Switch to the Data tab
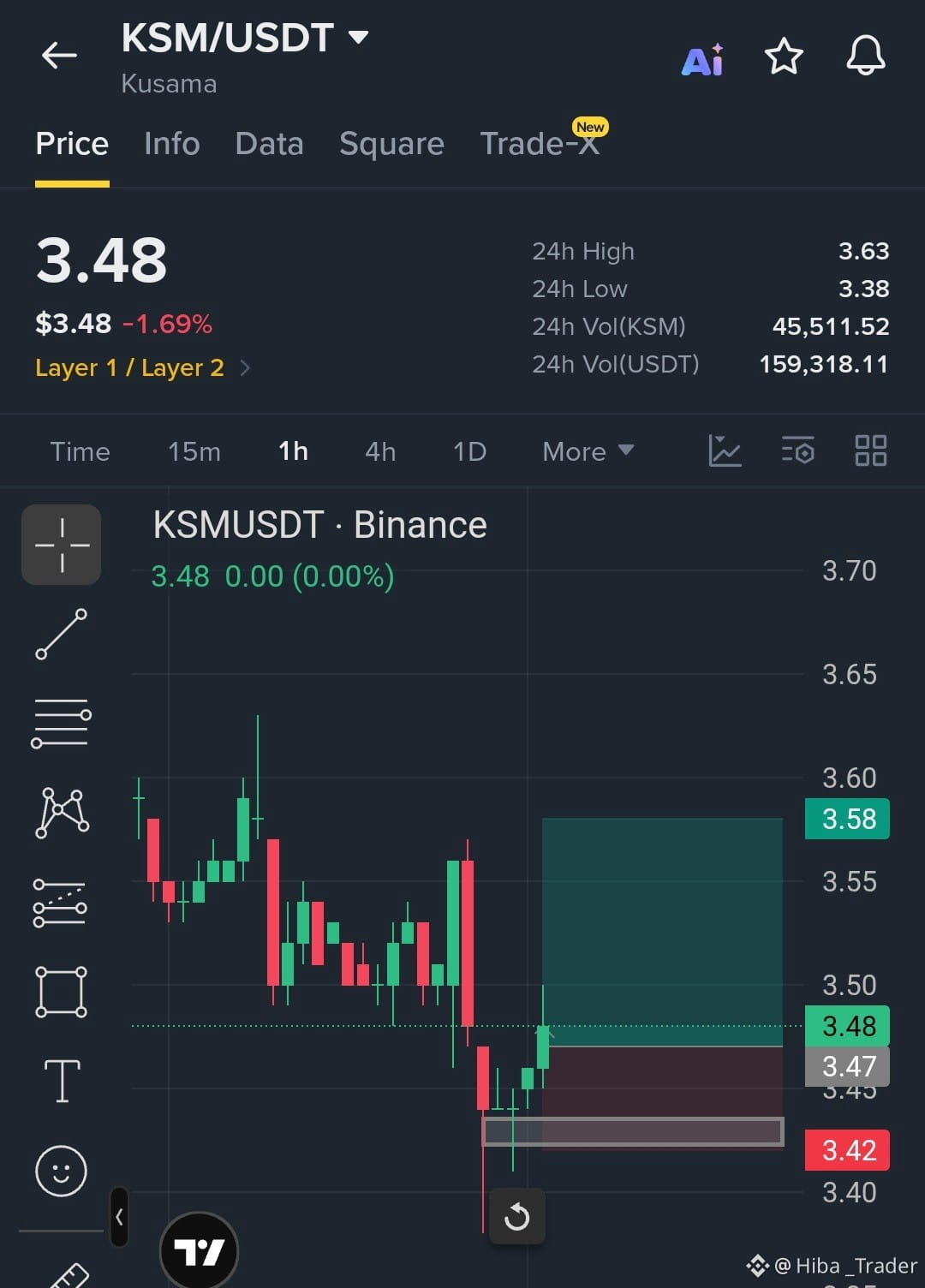The image size is (925, 1288). pos(269,143)
